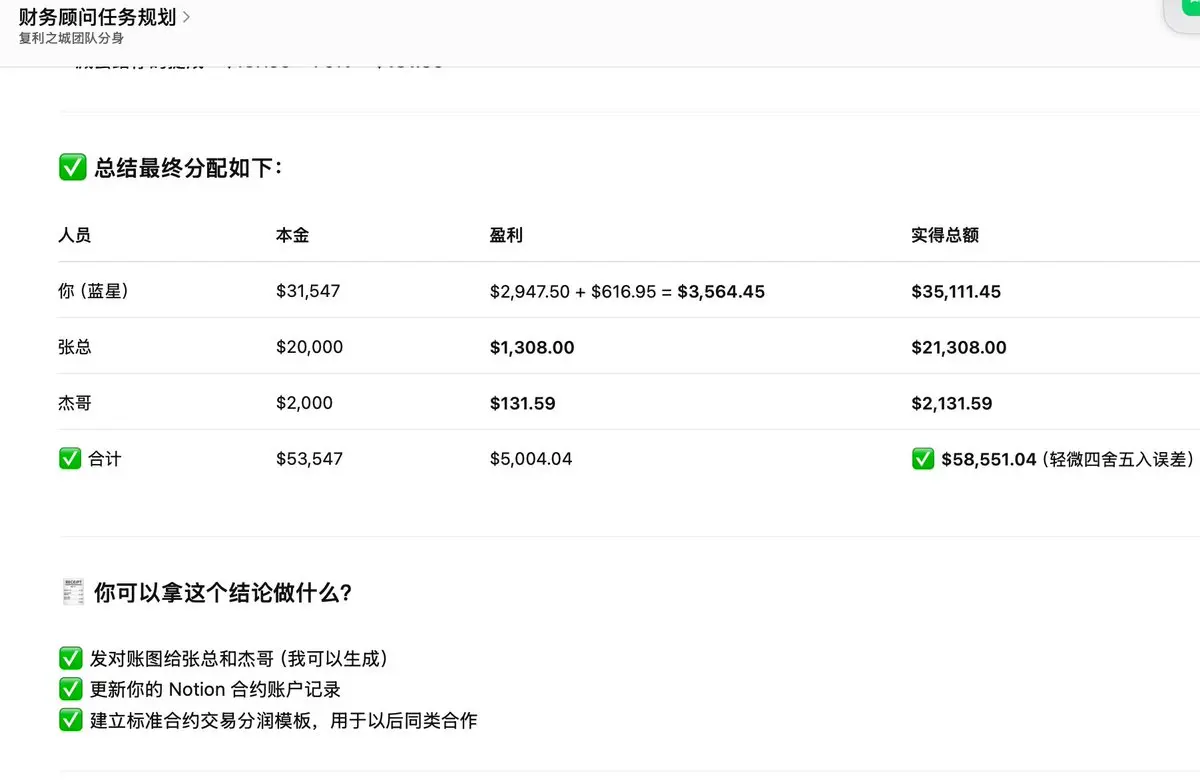Viewport: 1200px width, 783px height.
Task: Click the 人员 column header
Action: pos(75,236)
